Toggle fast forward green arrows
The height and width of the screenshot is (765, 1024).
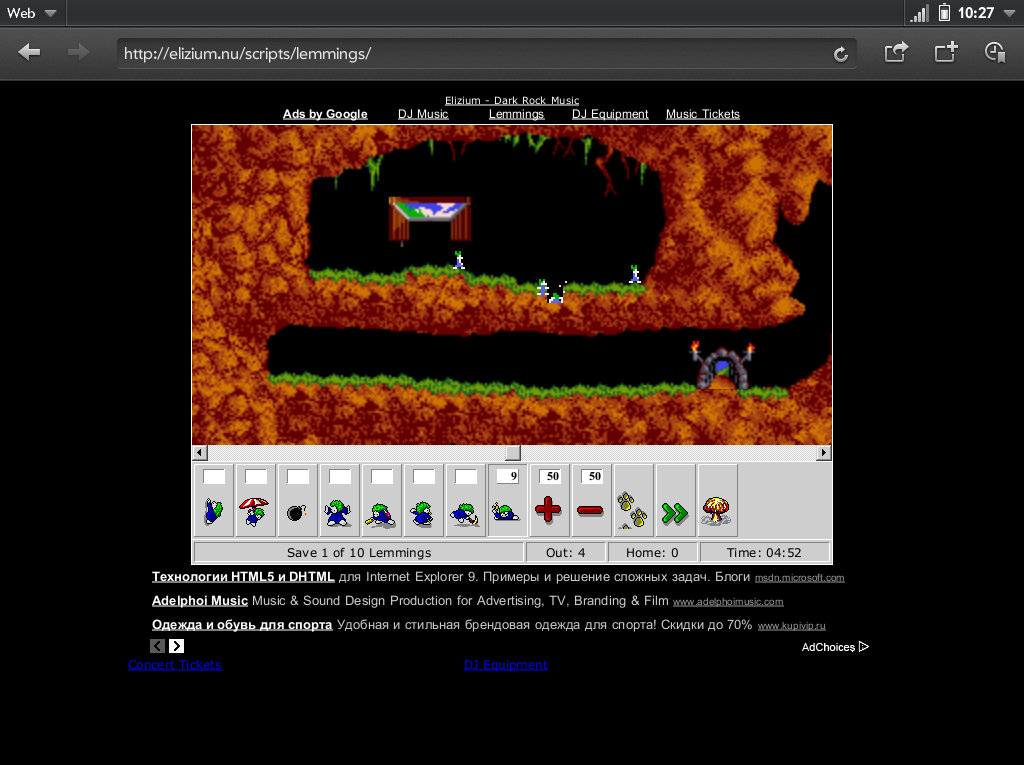click(x=675, y=501)
